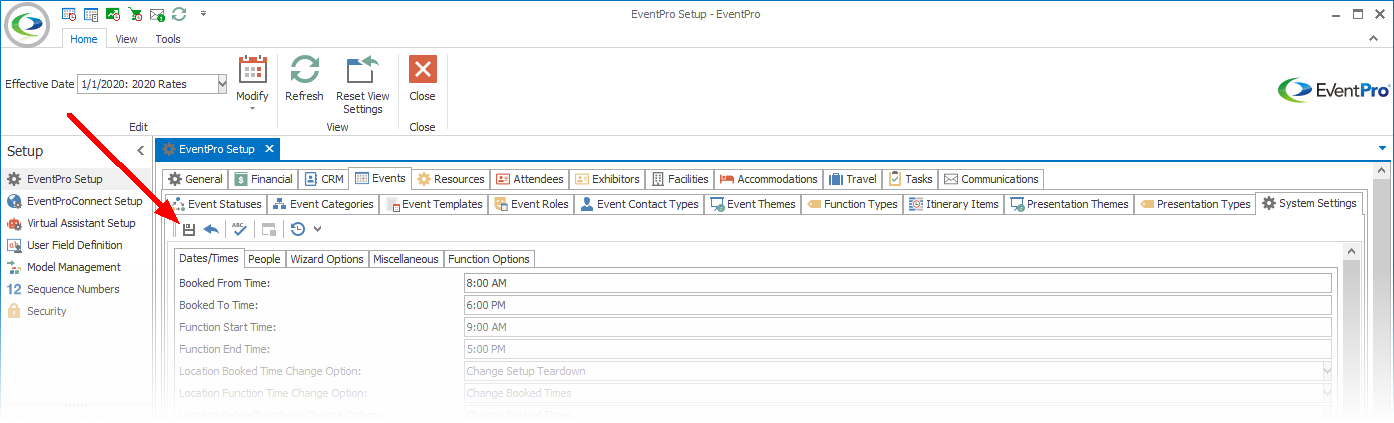
Task: Click the quick access refresh arrows icon
Action: coord(179,14)
